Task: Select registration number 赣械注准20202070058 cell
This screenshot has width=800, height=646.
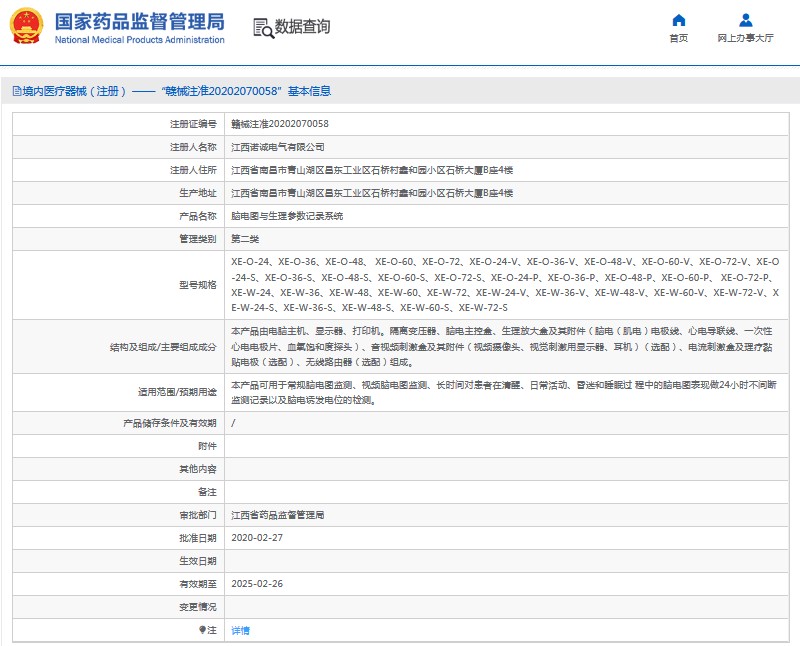Action: [279, 124]
